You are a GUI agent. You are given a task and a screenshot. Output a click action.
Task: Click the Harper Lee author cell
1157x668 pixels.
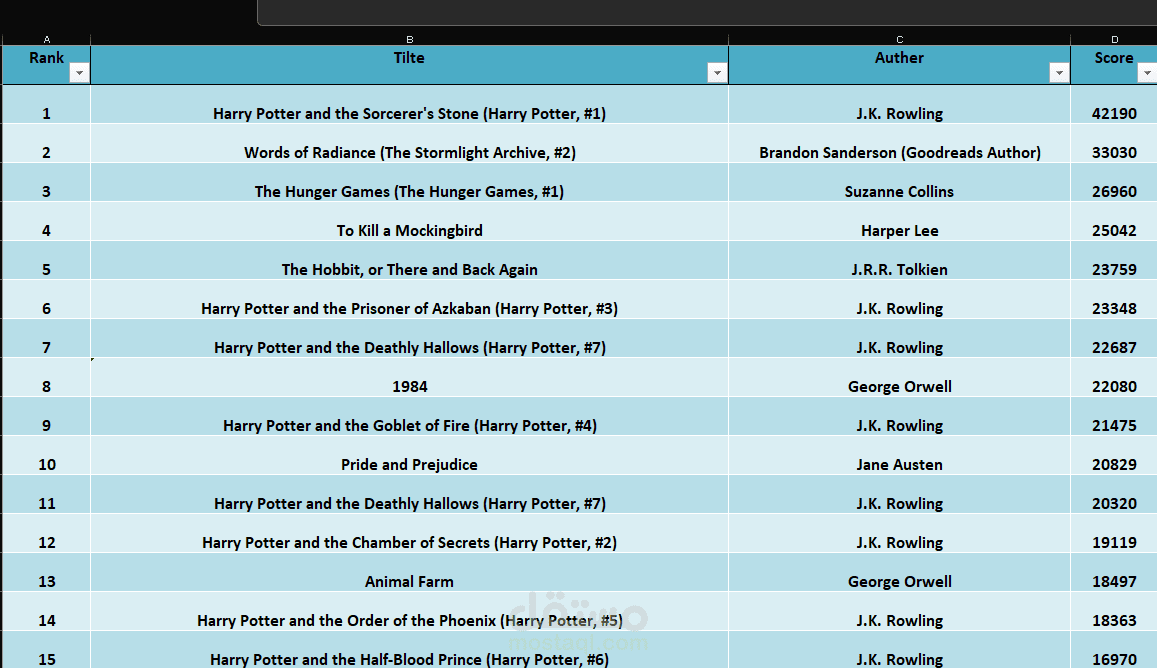tap(899, 222)
